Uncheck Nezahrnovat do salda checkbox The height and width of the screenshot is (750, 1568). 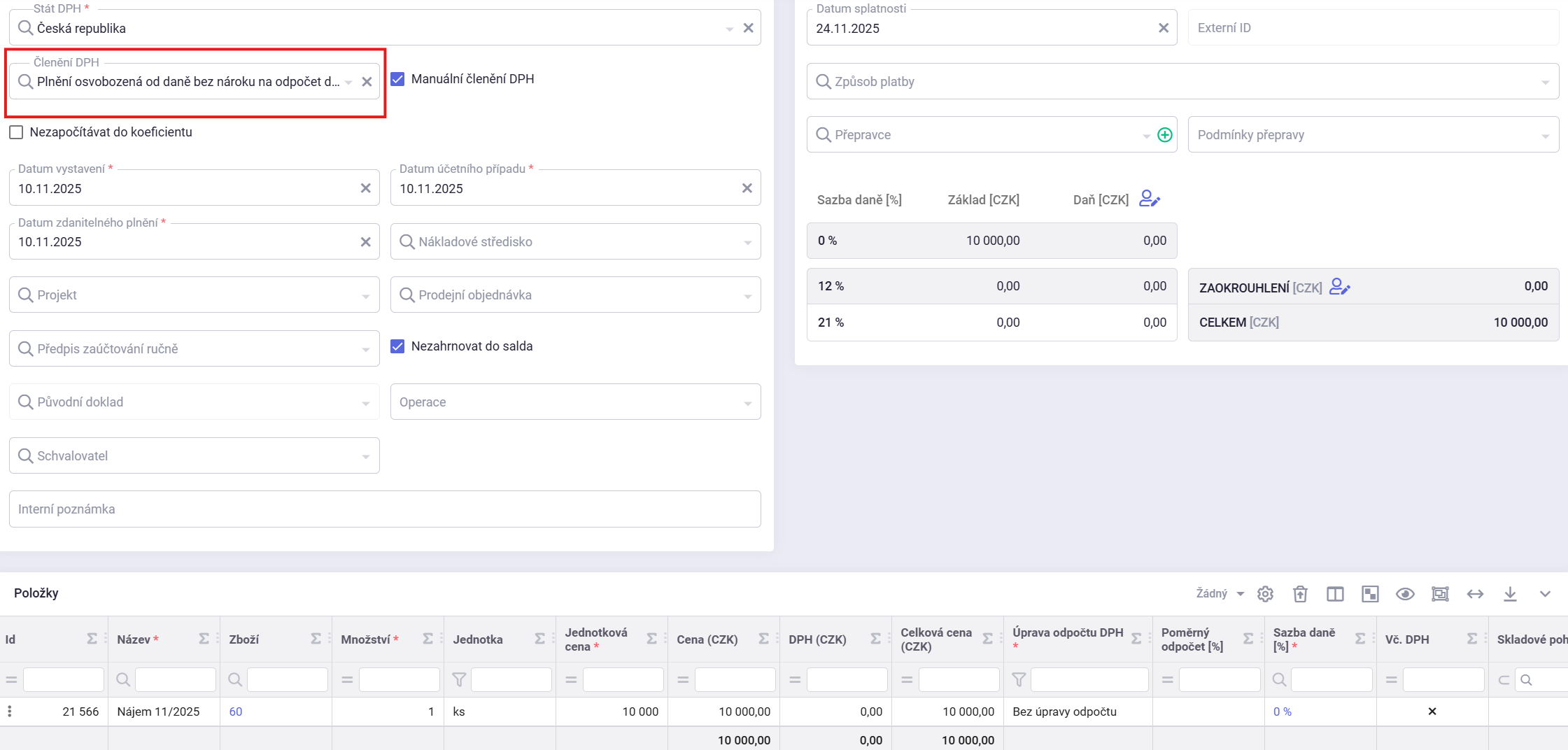[x=397, y=346]
